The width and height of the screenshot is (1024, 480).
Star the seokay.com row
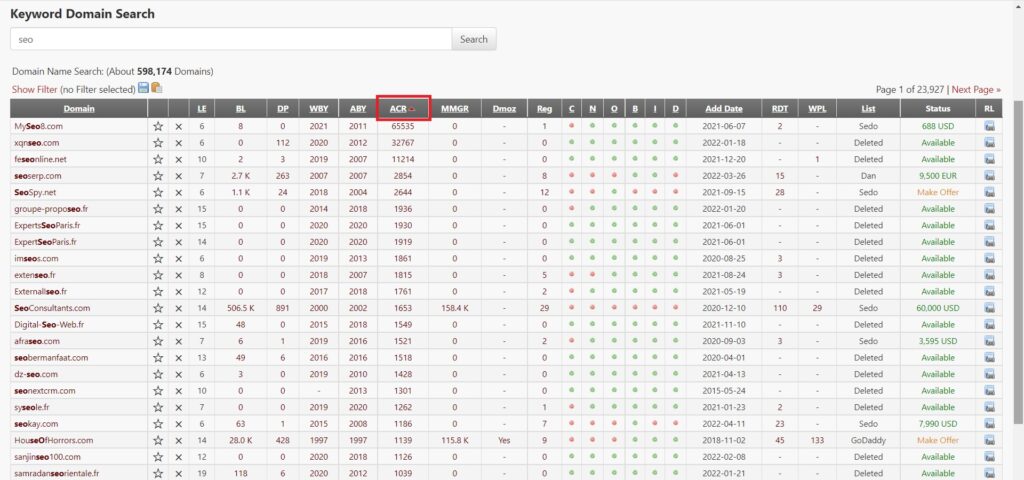(x=157, y=424)
